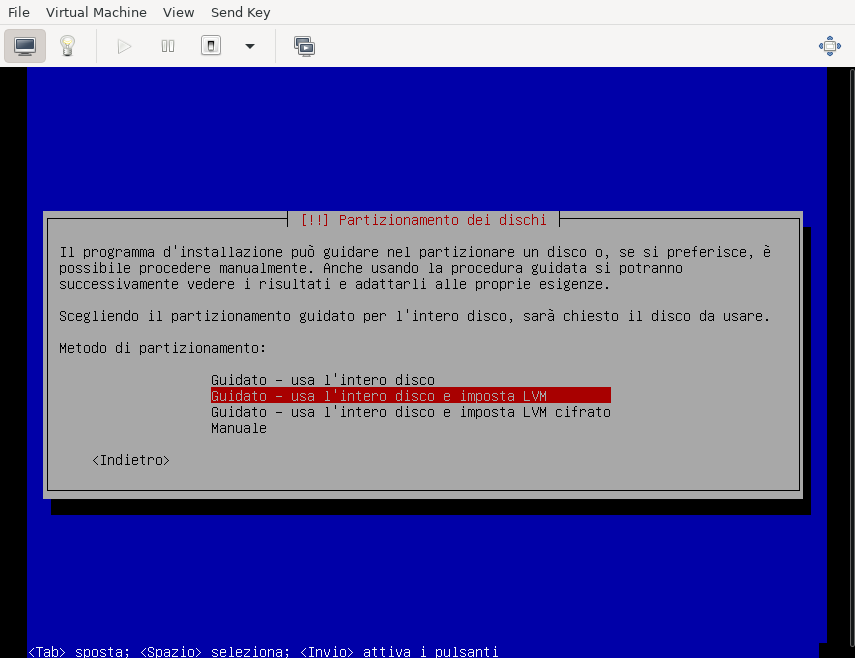Click the Run virtual machine play button
The height and width of the screenshot is (658, 855).
(x=124, y=46)
